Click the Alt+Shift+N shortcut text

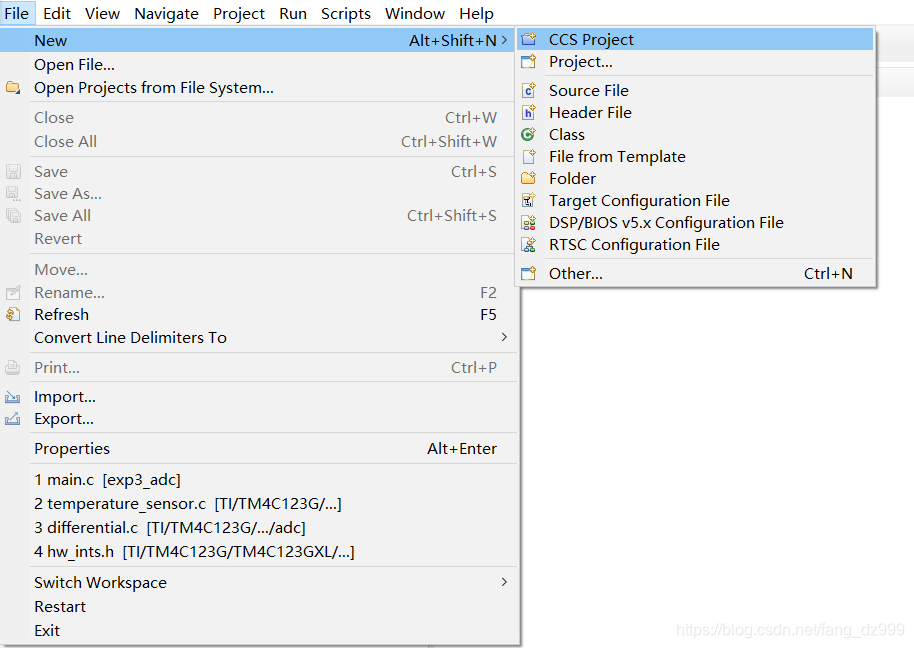[453, 40]
